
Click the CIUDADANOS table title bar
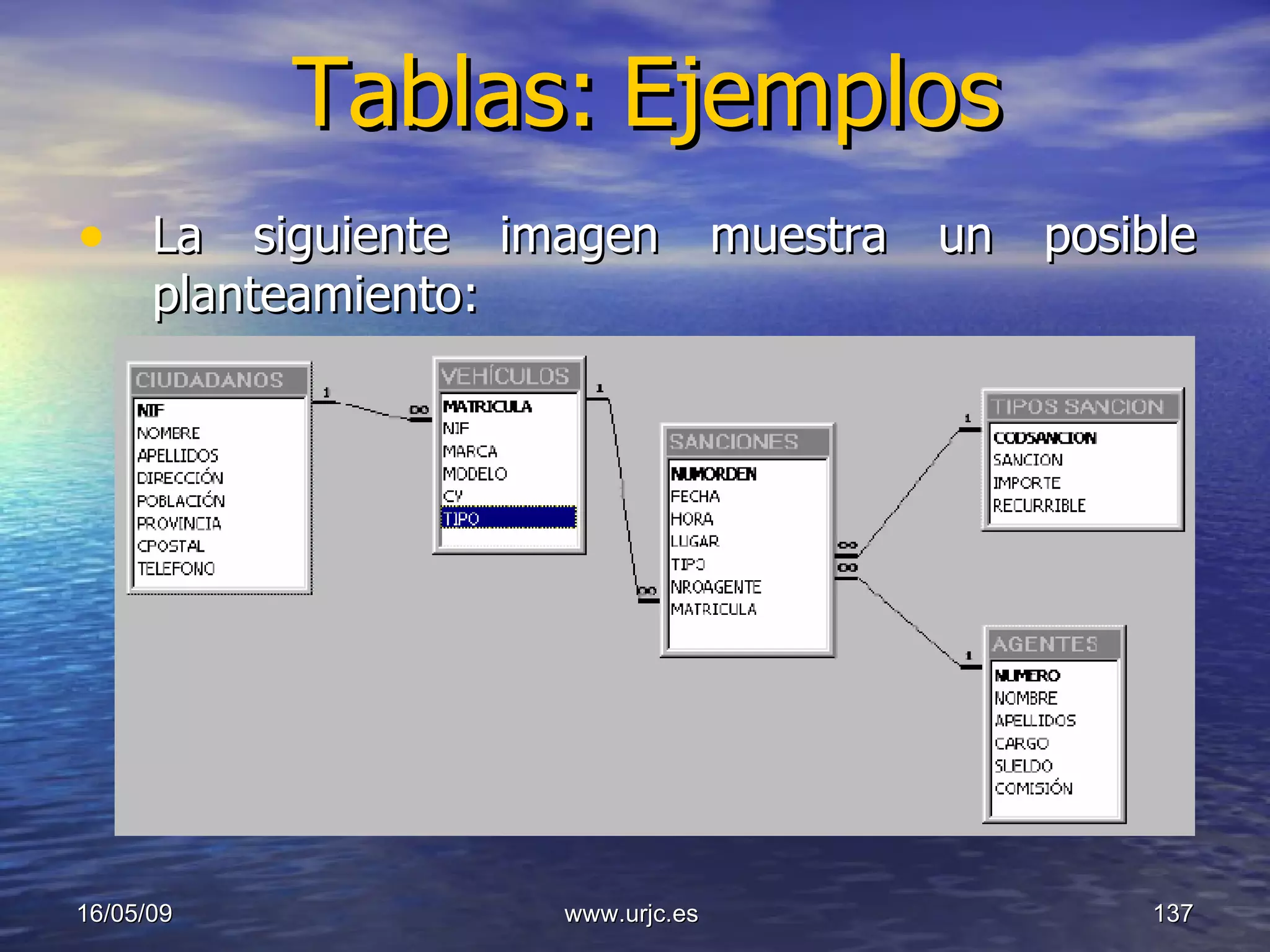220,380
